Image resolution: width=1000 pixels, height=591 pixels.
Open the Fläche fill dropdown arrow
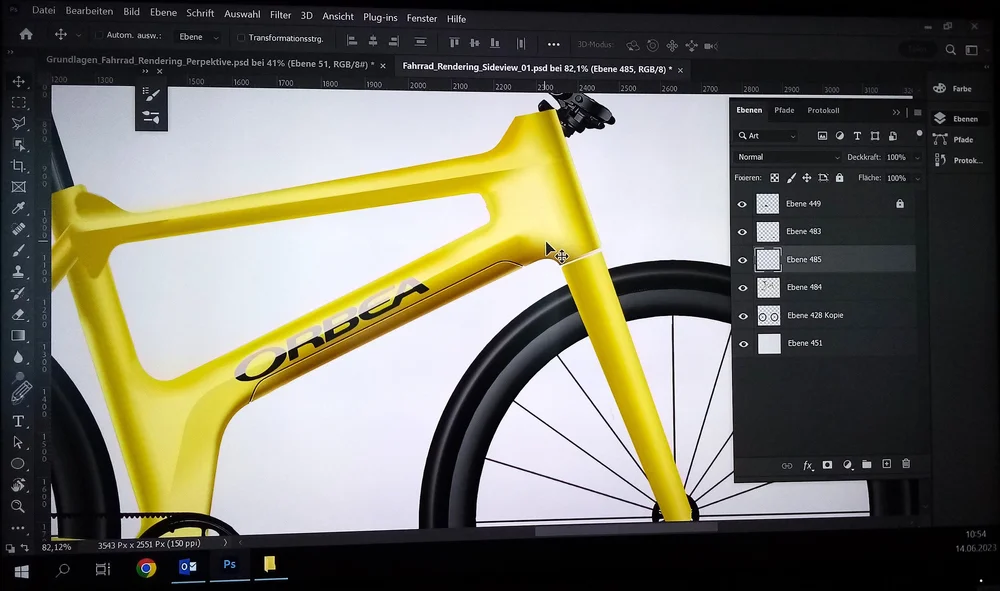[918, 179]
